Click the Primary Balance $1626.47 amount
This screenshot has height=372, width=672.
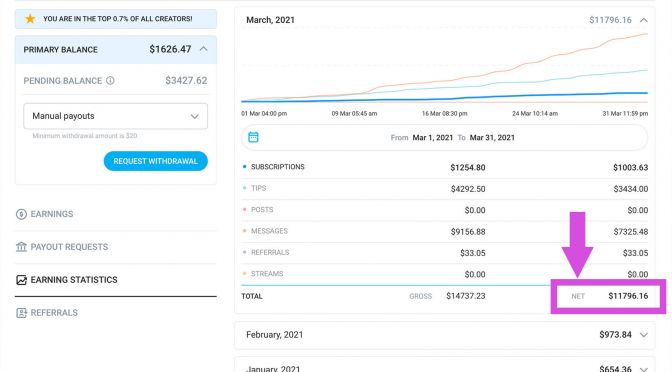pyautogui.click(x=170, y=49)
